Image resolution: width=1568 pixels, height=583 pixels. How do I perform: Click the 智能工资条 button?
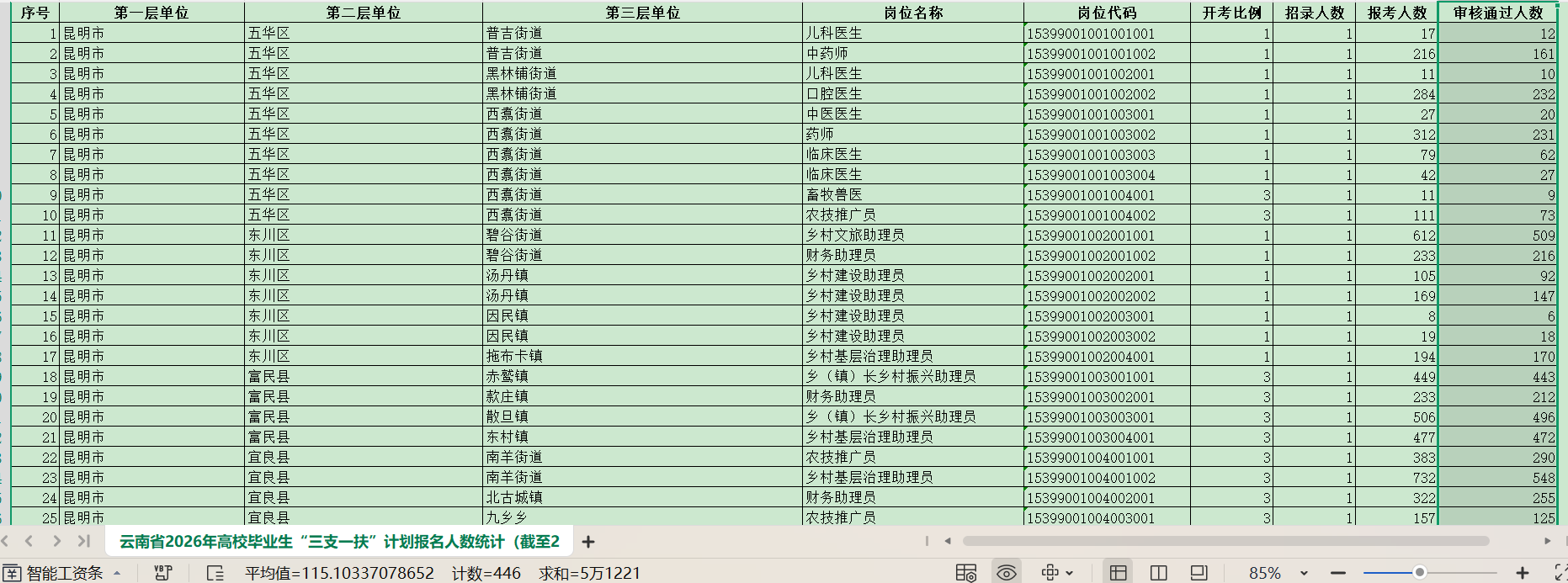[63, 573]
